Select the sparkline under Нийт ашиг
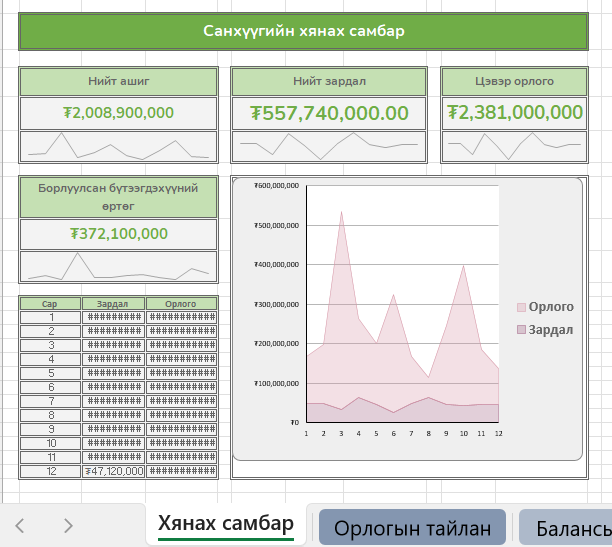Image resolution: width=612 pixels, height=547 pixels. pyautogui.click(x=118, y=147)
